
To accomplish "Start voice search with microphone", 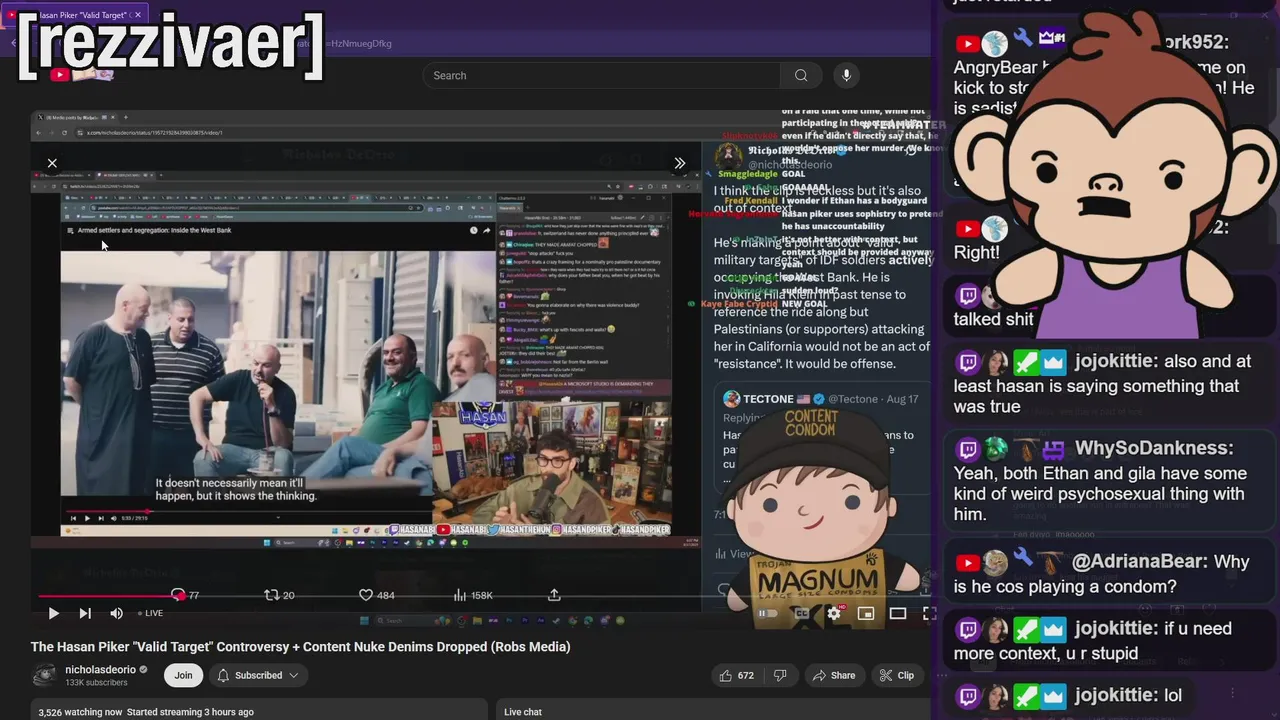I will coord(846,75).
